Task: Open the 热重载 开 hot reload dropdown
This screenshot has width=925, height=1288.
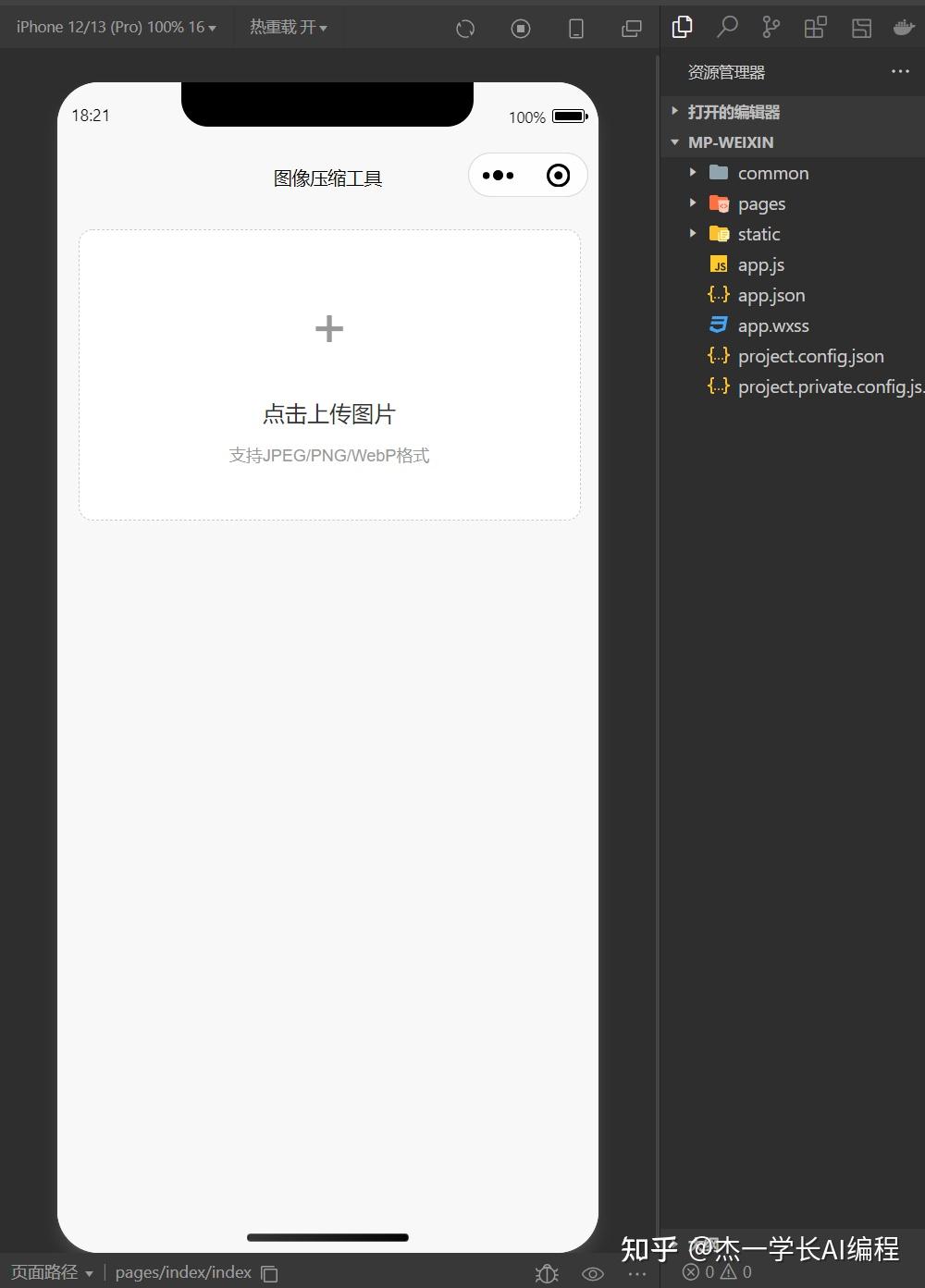Action: click(x=289, y=27)
